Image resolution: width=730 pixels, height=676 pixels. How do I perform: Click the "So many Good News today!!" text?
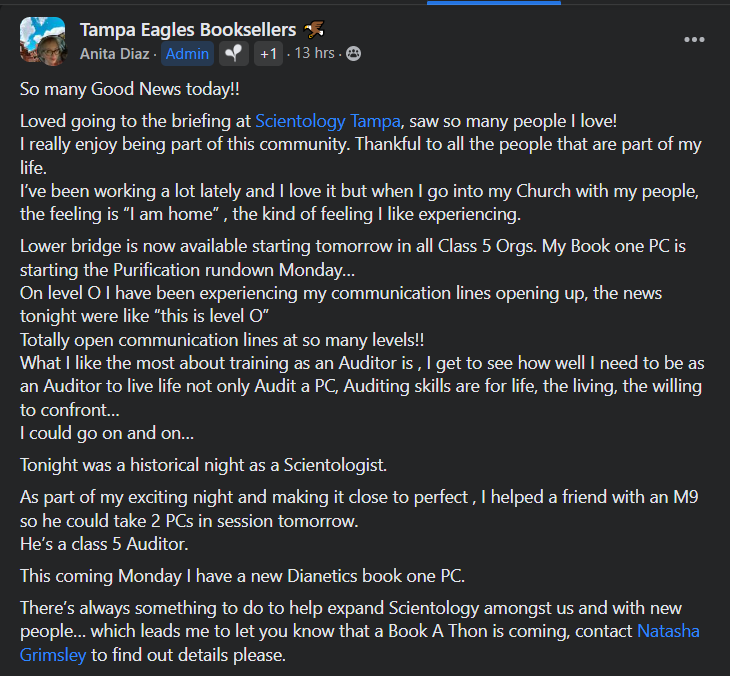point(130,89)
